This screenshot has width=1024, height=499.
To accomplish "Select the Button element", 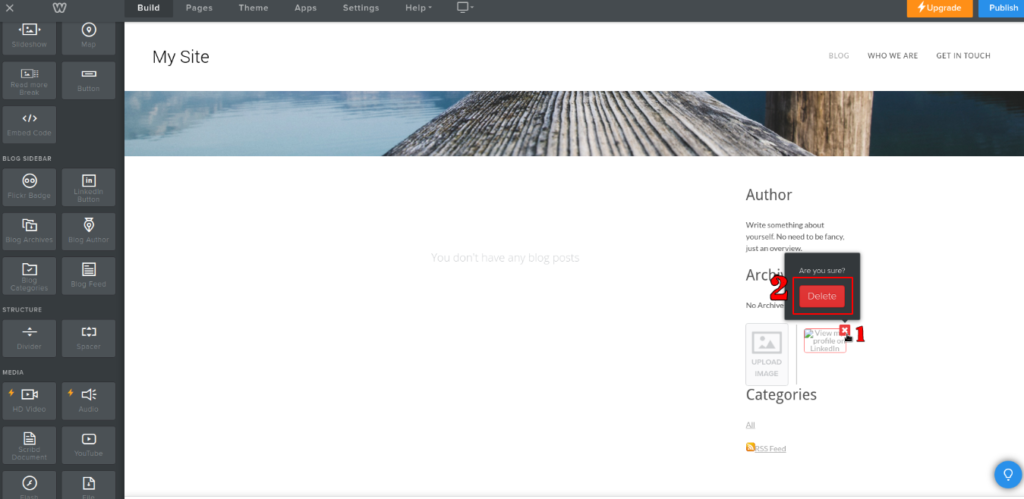I will [x=88, y=80].
